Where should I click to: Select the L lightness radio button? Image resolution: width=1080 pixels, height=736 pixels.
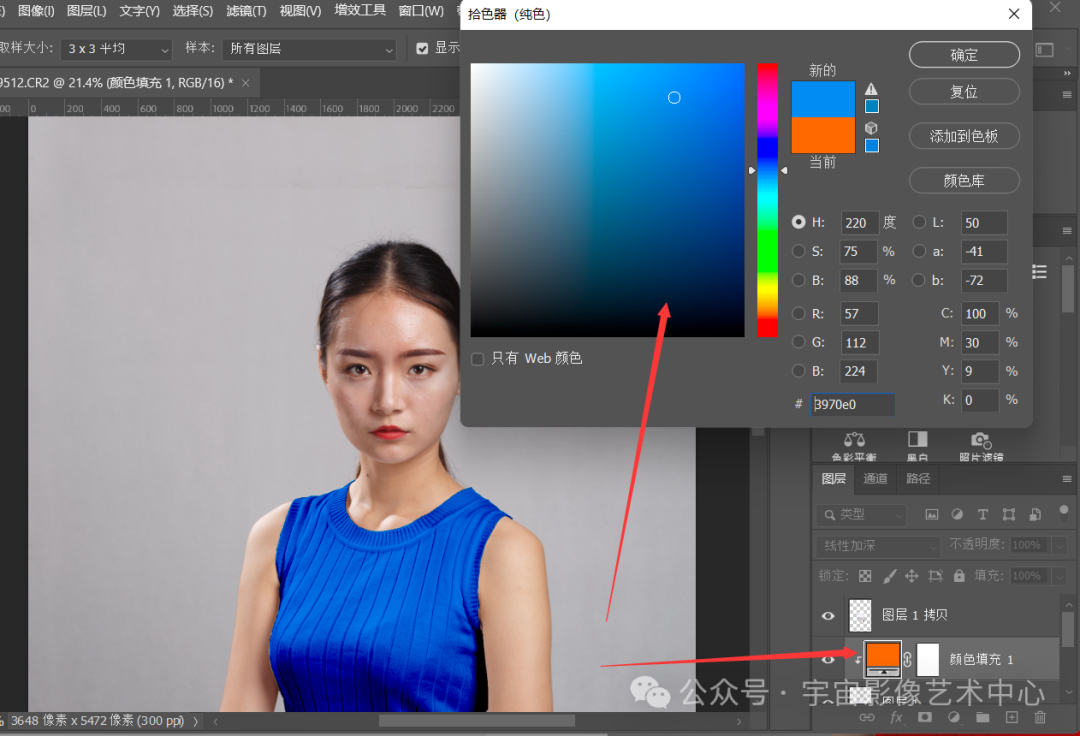coord(919,222)
